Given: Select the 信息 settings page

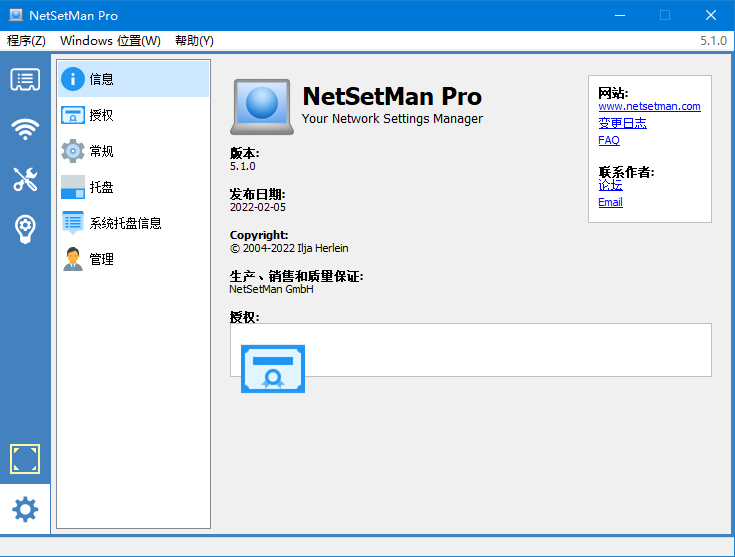Looking at the screenshot, I should 134,79.
